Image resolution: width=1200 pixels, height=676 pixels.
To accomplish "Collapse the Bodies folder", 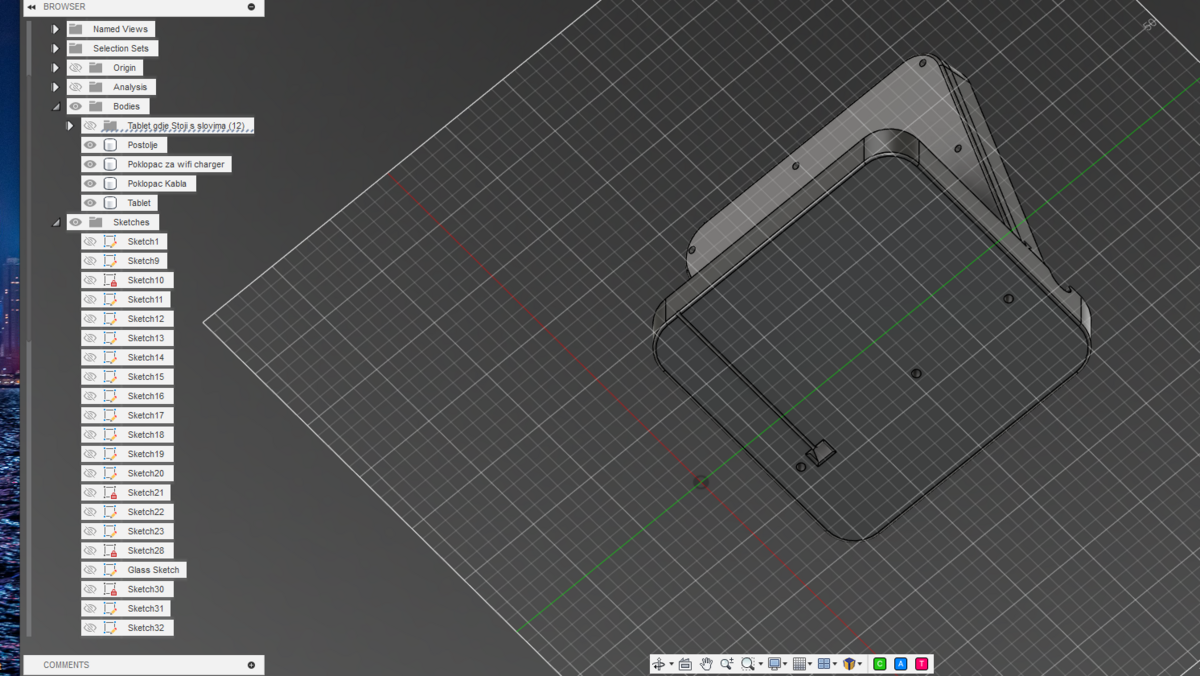I will 56,106.
